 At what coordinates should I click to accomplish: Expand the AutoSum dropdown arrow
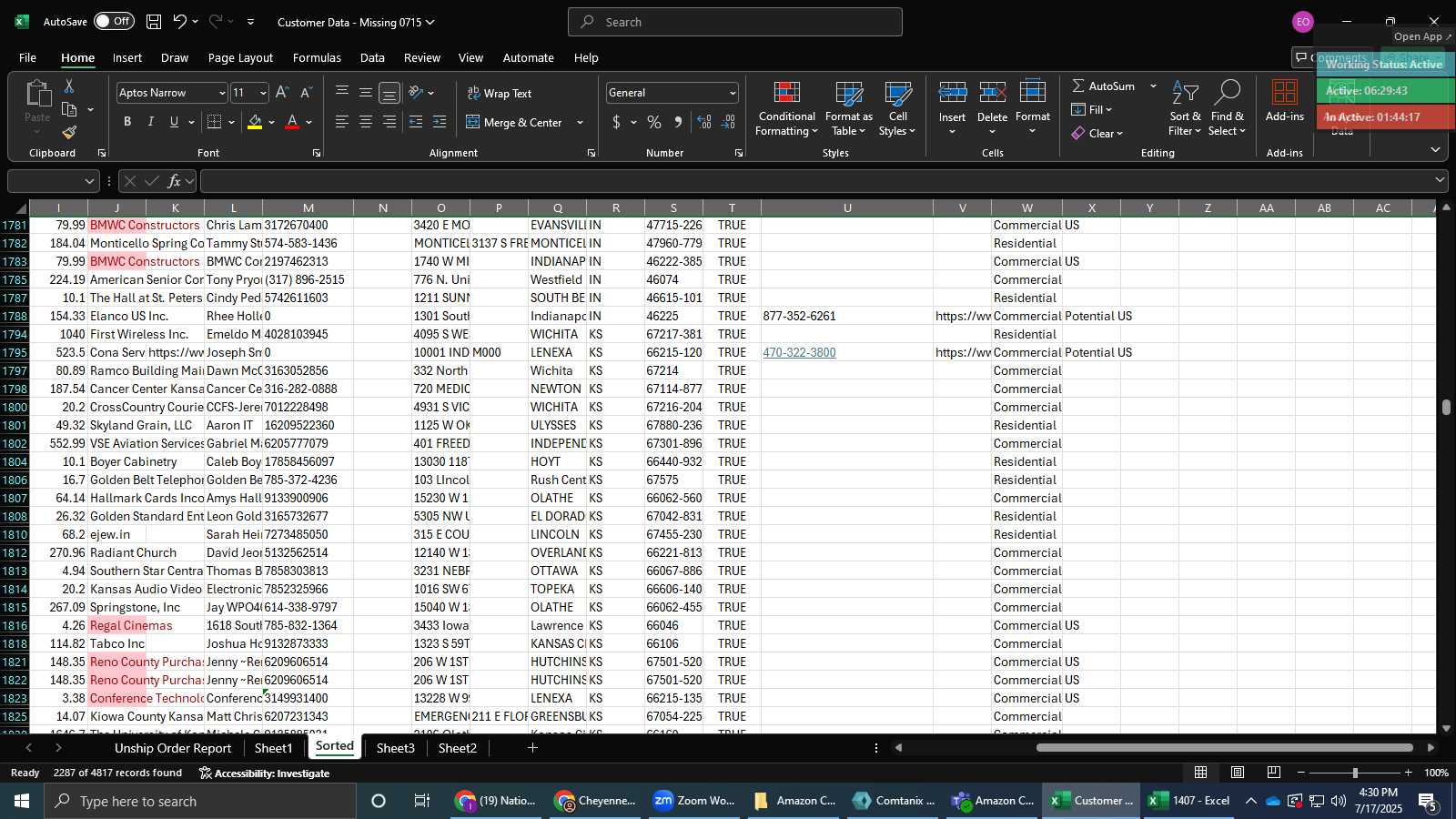(1153, 86)
